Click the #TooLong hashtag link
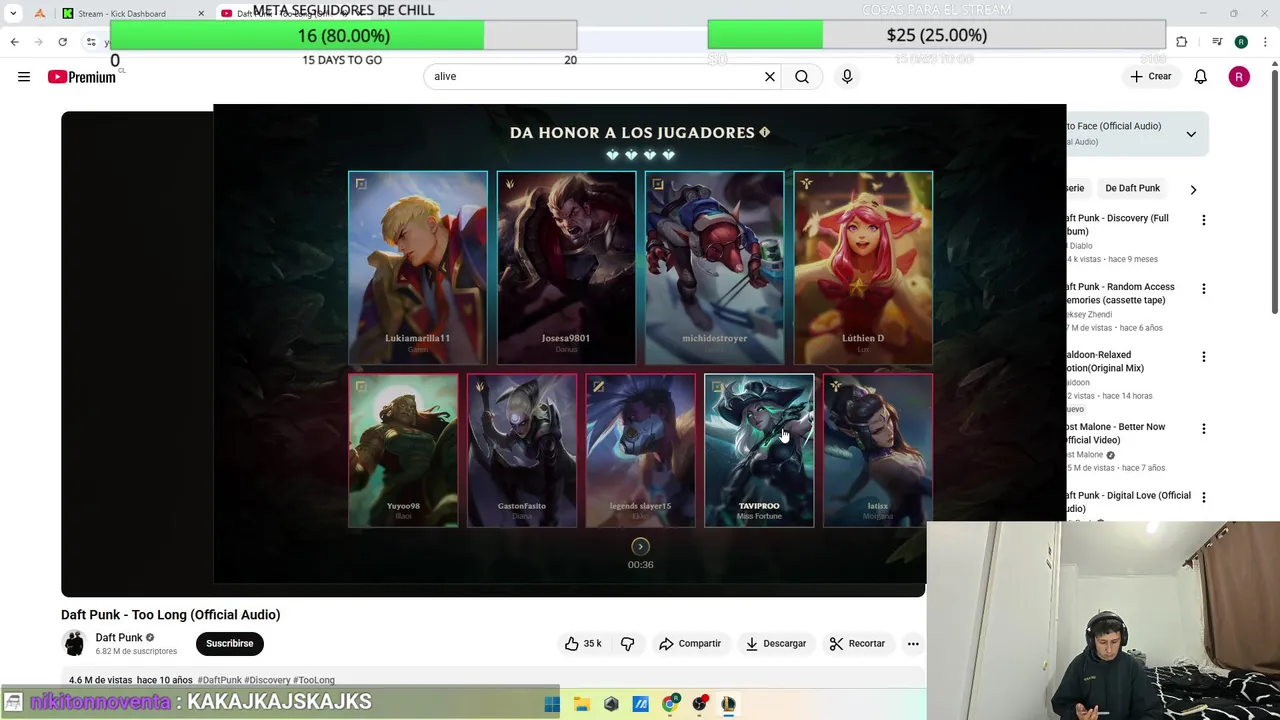Screen dimensions: 1280x720 (314, 680)
